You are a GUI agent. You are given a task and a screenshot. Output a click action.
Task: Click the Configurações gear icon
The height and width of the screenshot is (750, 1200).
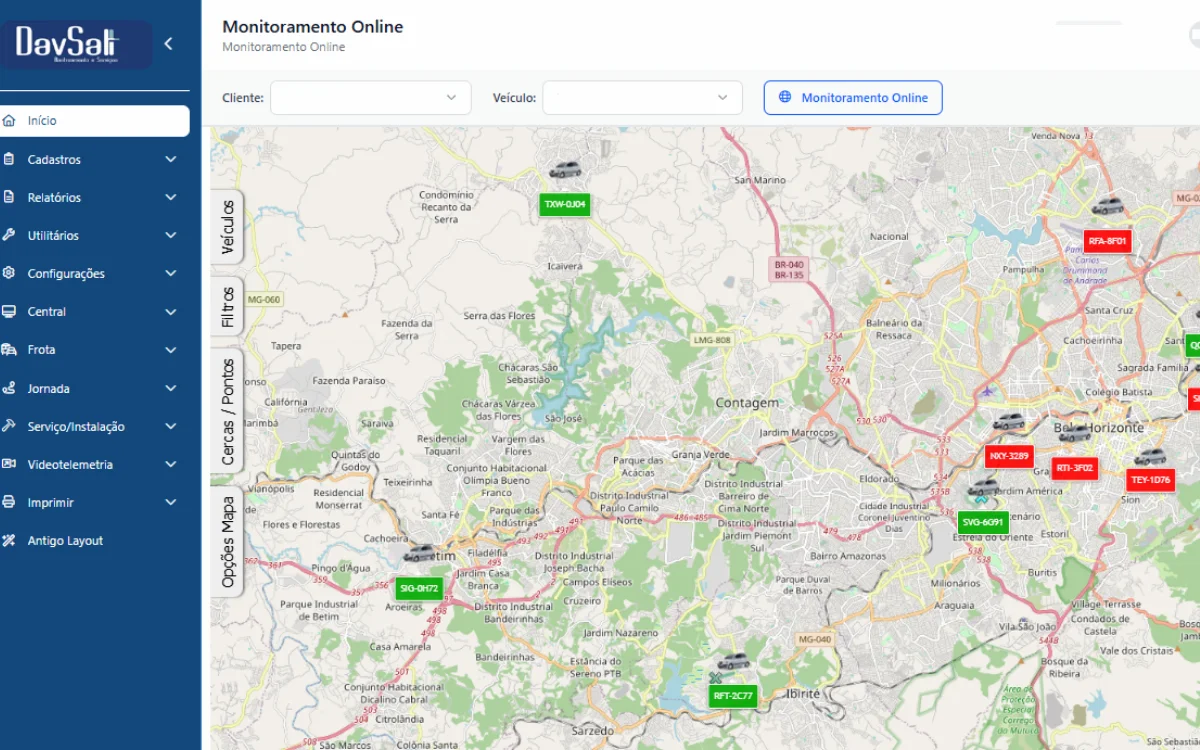(9, 273)
